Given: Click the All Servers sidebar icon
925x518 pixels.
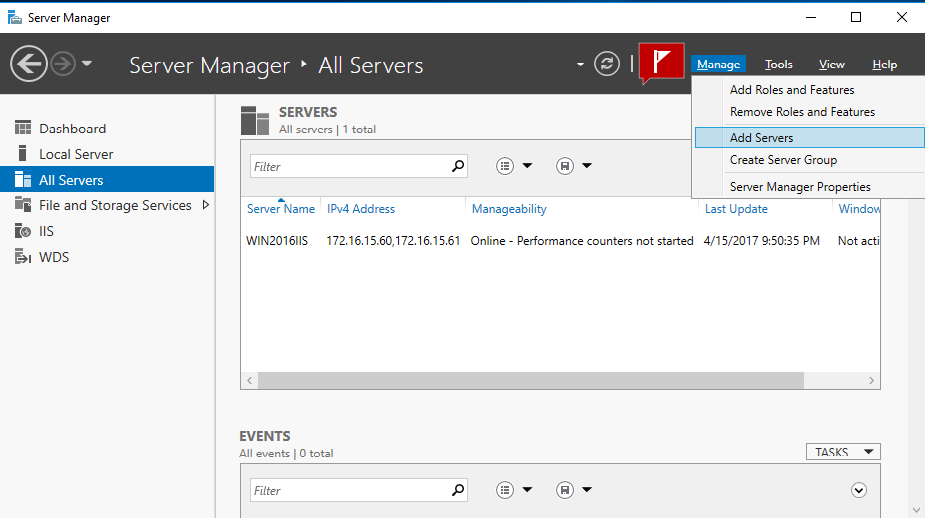Looking at the screenshot, I should (23, 179).
